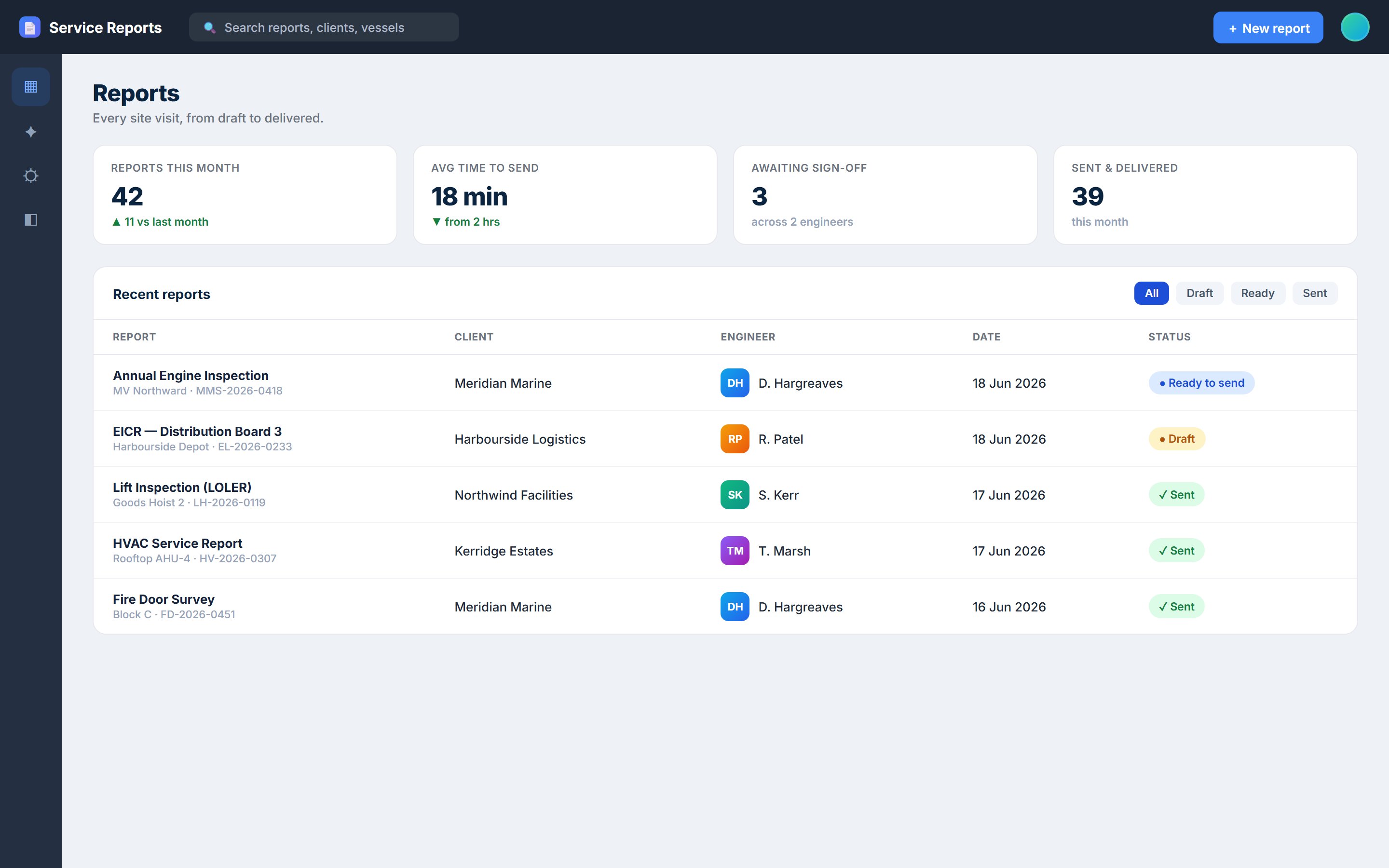Open HVAC Service Report

[x=177, y=543]
